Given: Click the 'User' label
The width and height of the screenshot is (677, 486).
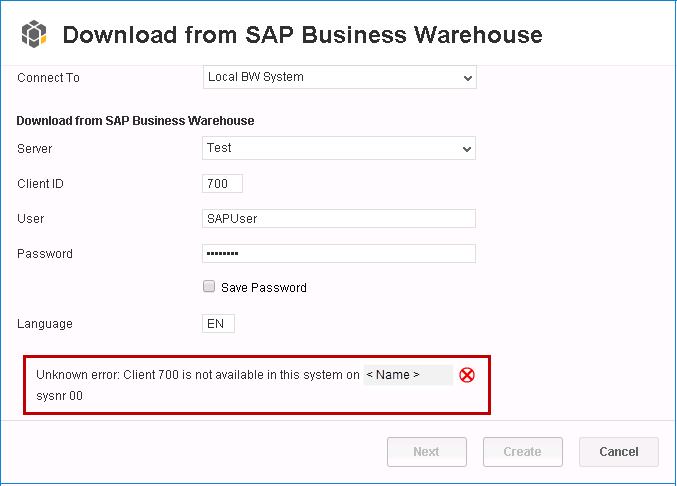Looking at the screenshot, I should 31,219.
